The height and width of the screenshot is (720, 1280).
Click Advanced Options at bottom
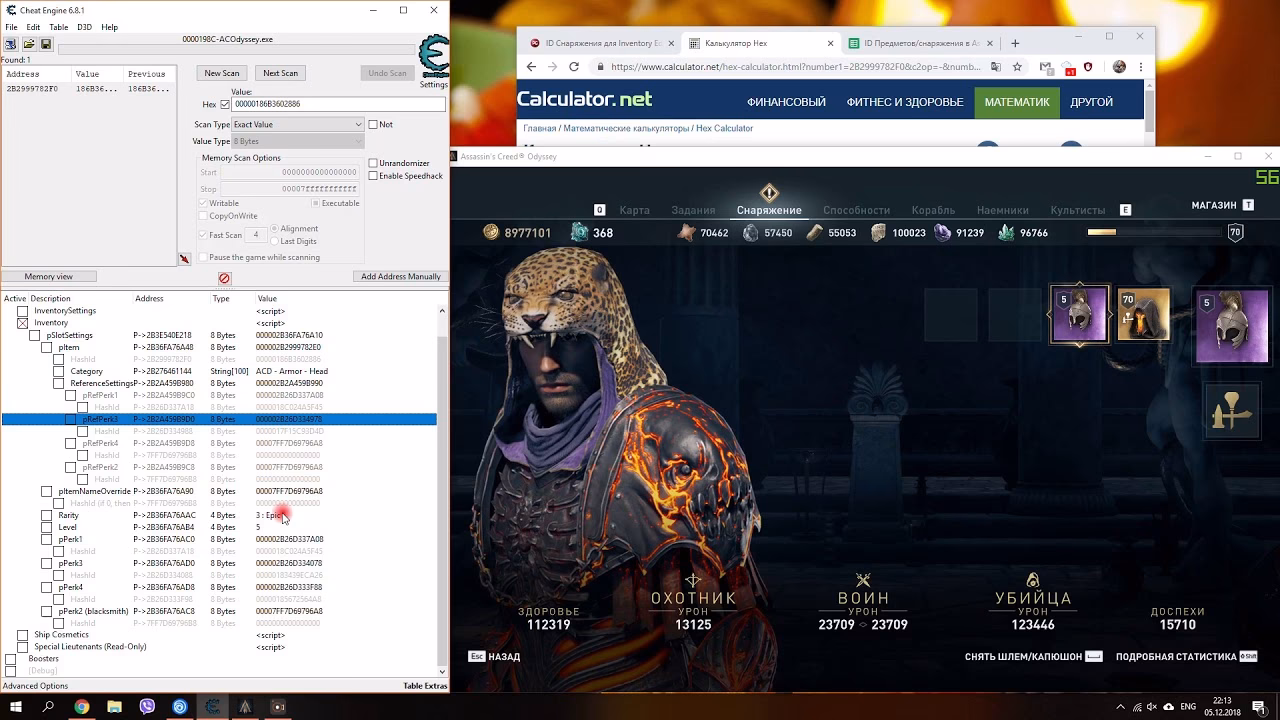pos(35,686)
